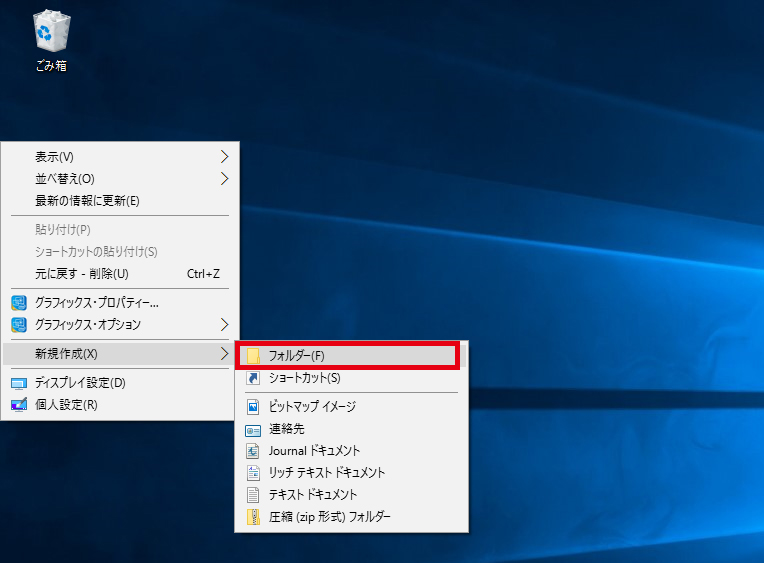Screen dimensions: 764x563
Task: Click the ディスプレイ設定 monitor icon
Action: [x=19, y=384]
